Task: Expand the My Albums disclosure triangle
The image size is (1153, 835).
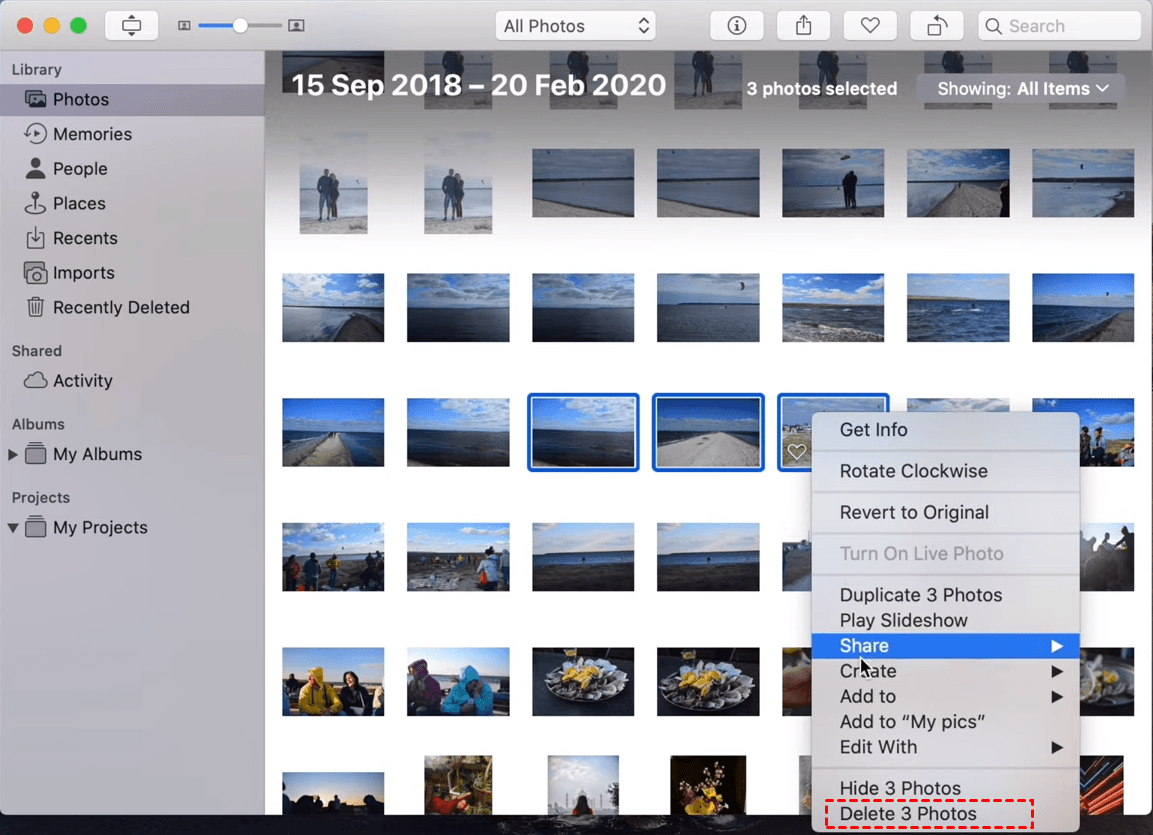Action: click(13, 455)
